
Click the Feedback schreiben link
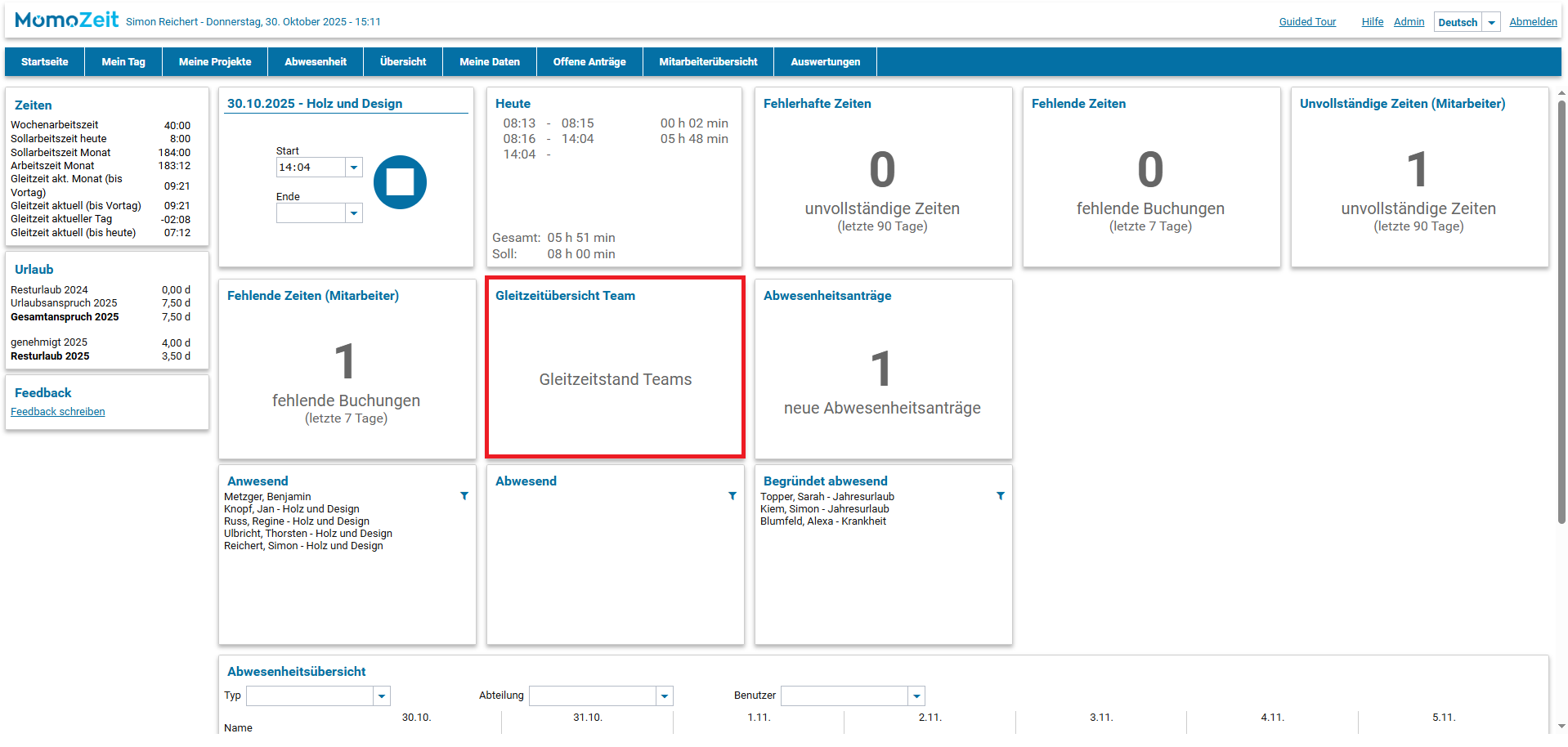point(58,412)
